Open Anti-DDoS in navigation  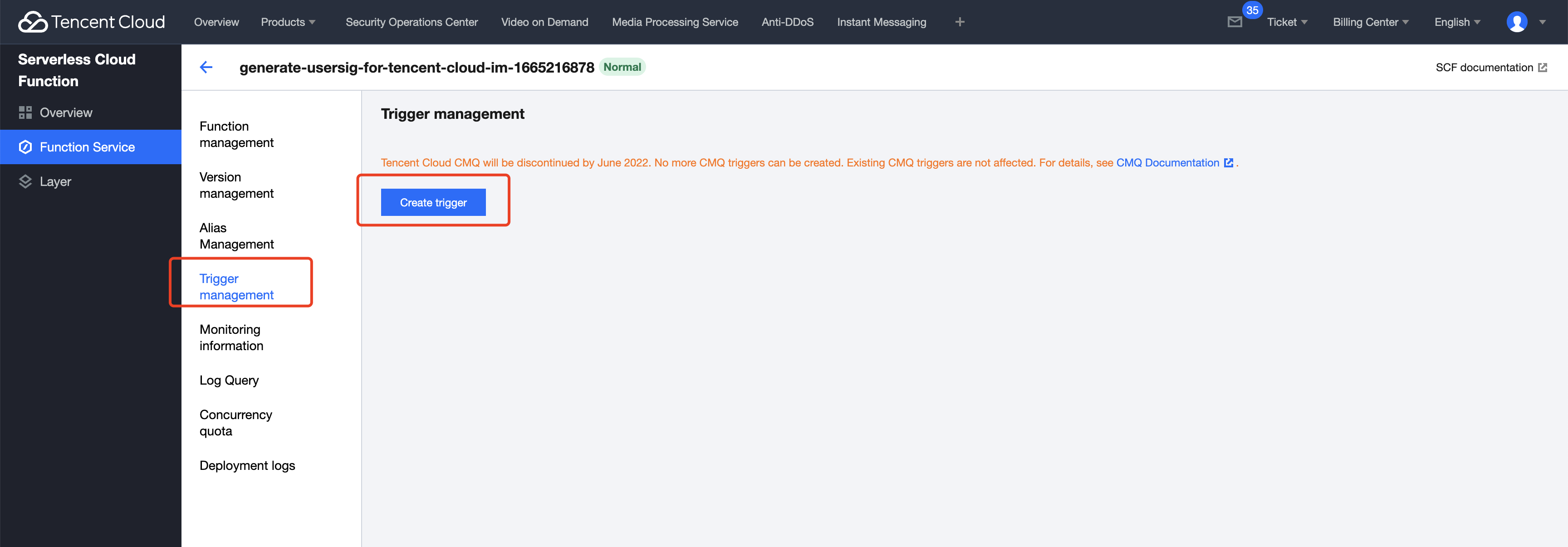pos(787,22)
